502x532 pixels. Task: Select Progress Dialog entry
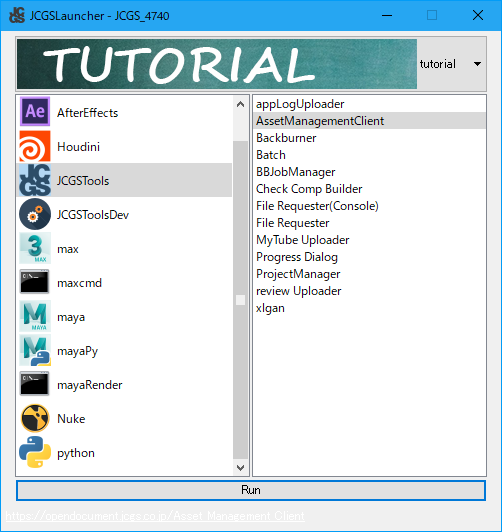click(369, 257)
